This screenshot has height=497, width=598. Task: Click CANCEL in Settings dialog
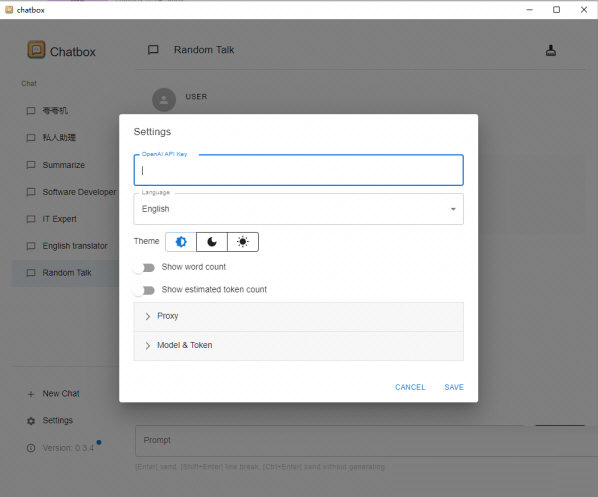pos(410,387)
